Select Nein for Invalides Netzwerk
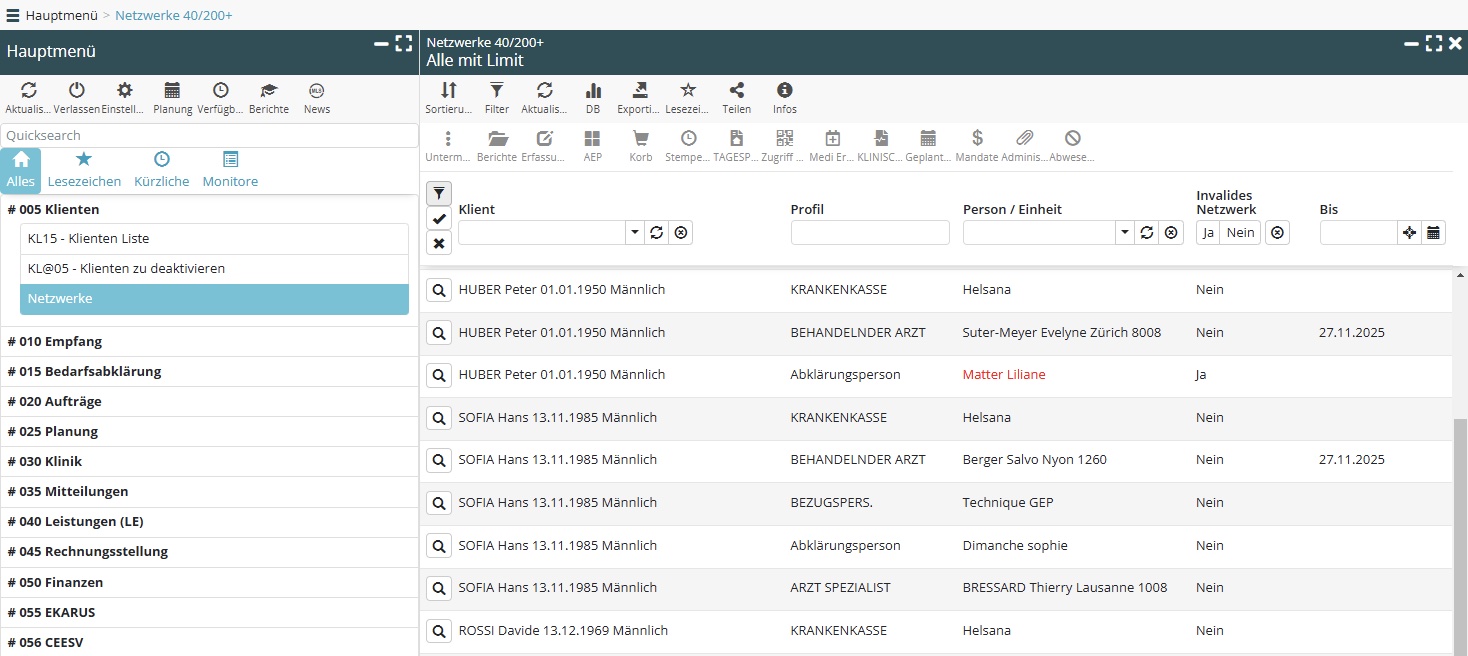This screenshot has width=1468, height=656. (1240, 233)
